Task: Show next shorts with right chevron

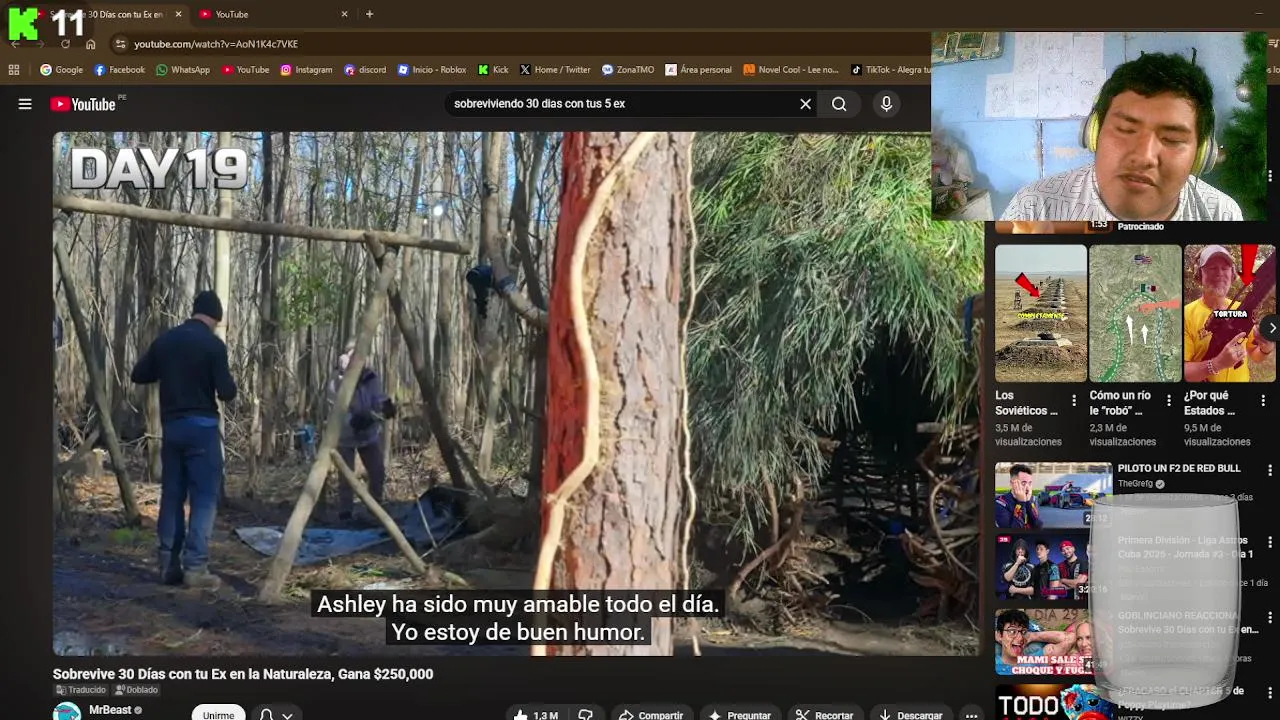Action: tap(1271, 328)
